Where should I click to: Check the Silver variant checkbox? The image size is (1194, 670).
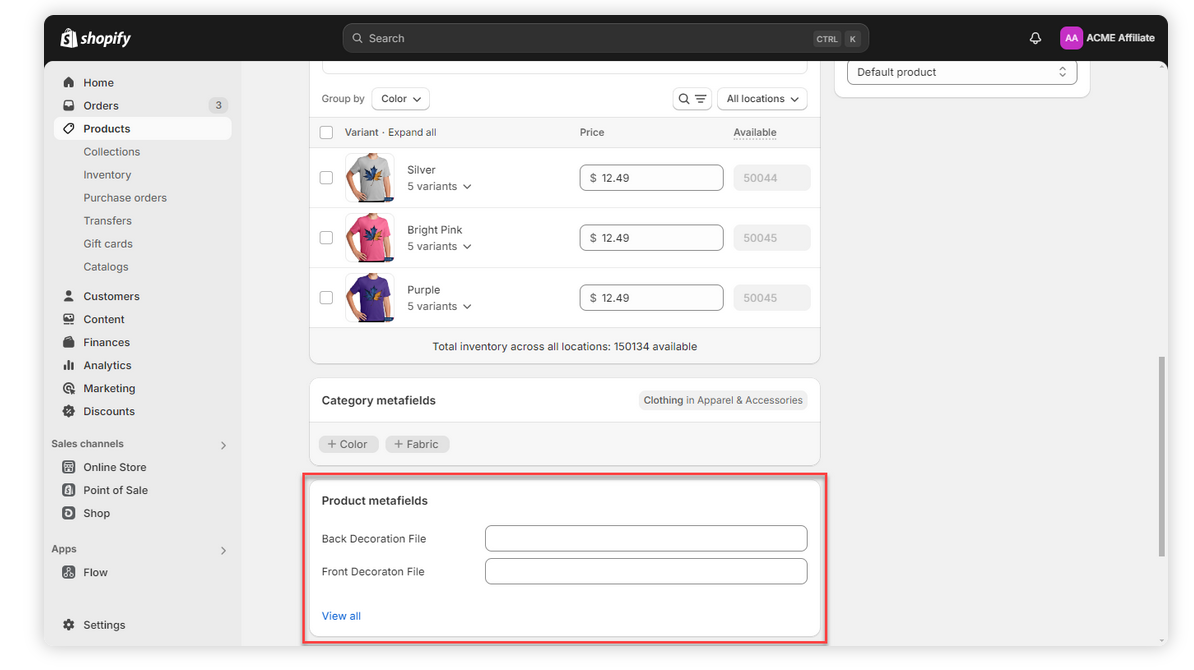pos(326,178)
